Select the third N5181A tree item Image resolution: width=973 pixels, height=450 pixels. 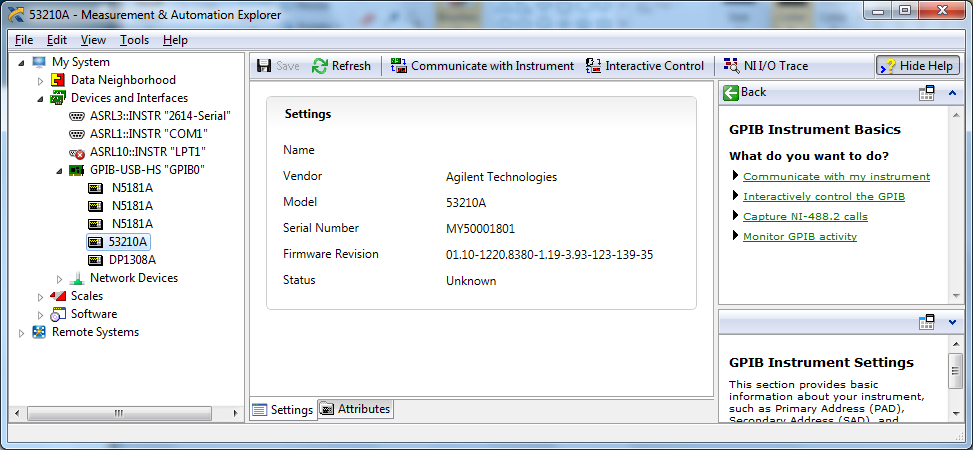[132, 224]
